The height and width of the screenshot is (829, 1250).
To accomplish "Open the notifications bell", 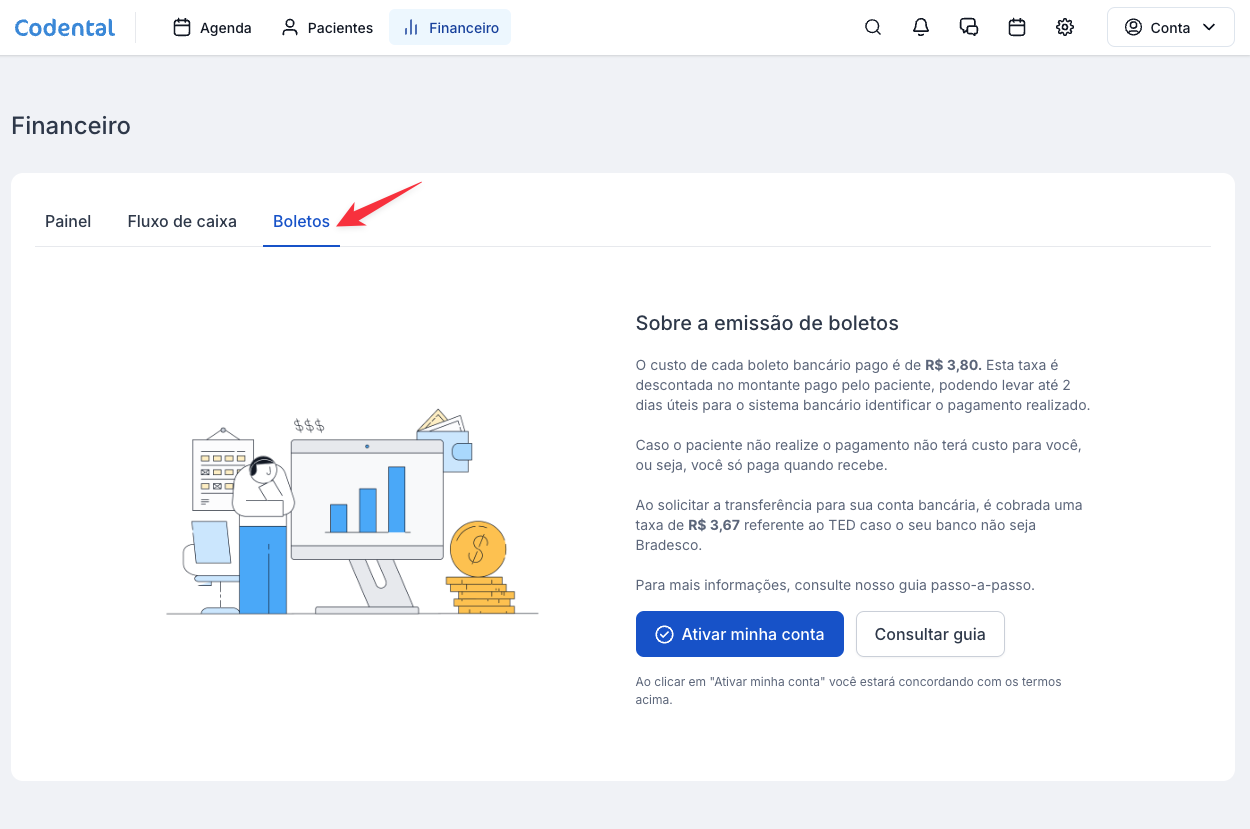I will pos(921,28).
